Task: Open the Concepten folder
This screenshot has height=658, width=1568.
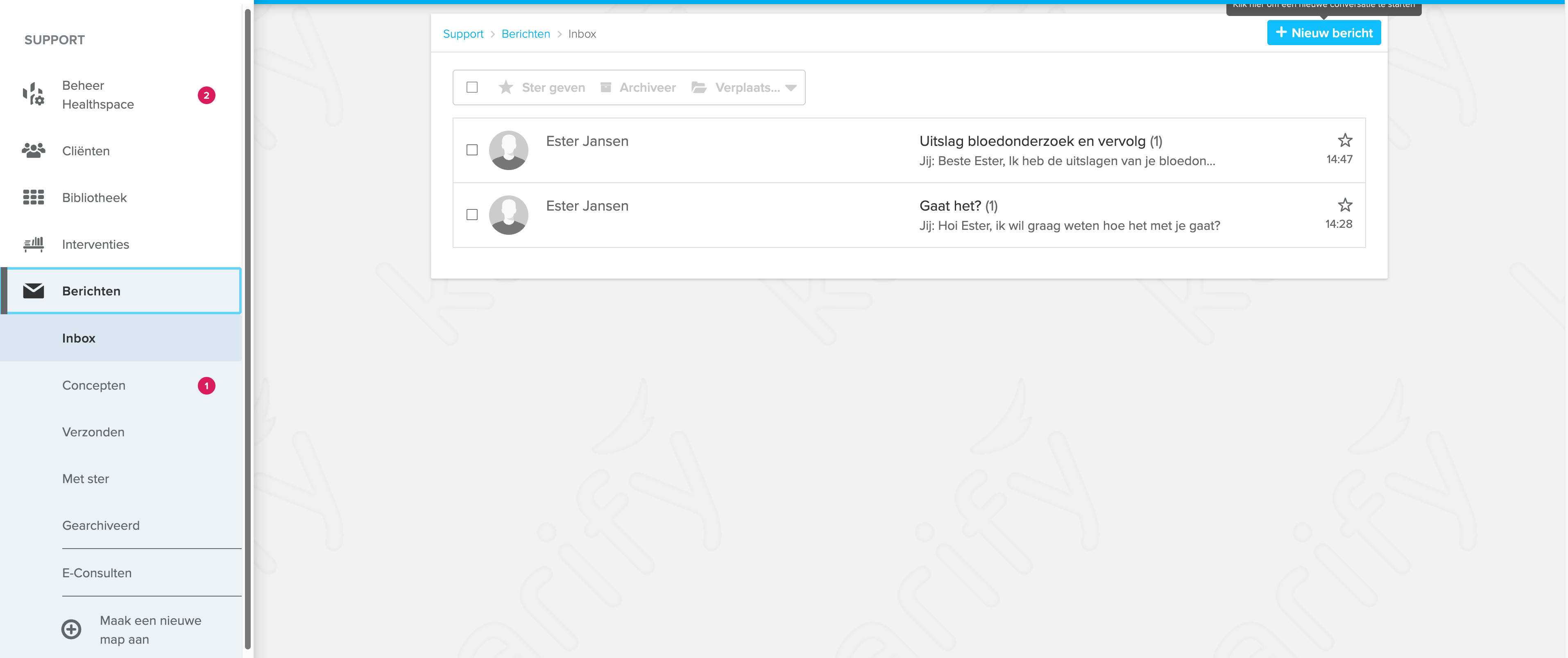Action: click(x=121, y=385)
